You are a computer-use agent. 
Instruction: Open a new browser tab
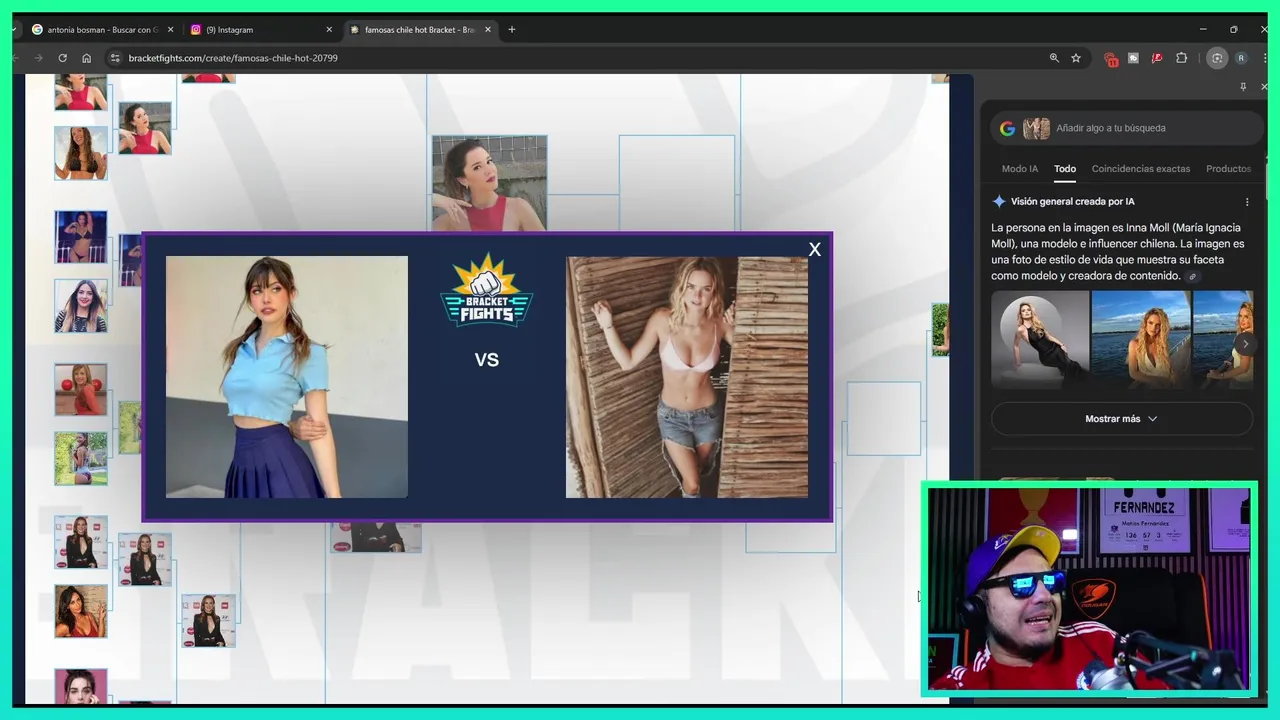coord(512,30)
